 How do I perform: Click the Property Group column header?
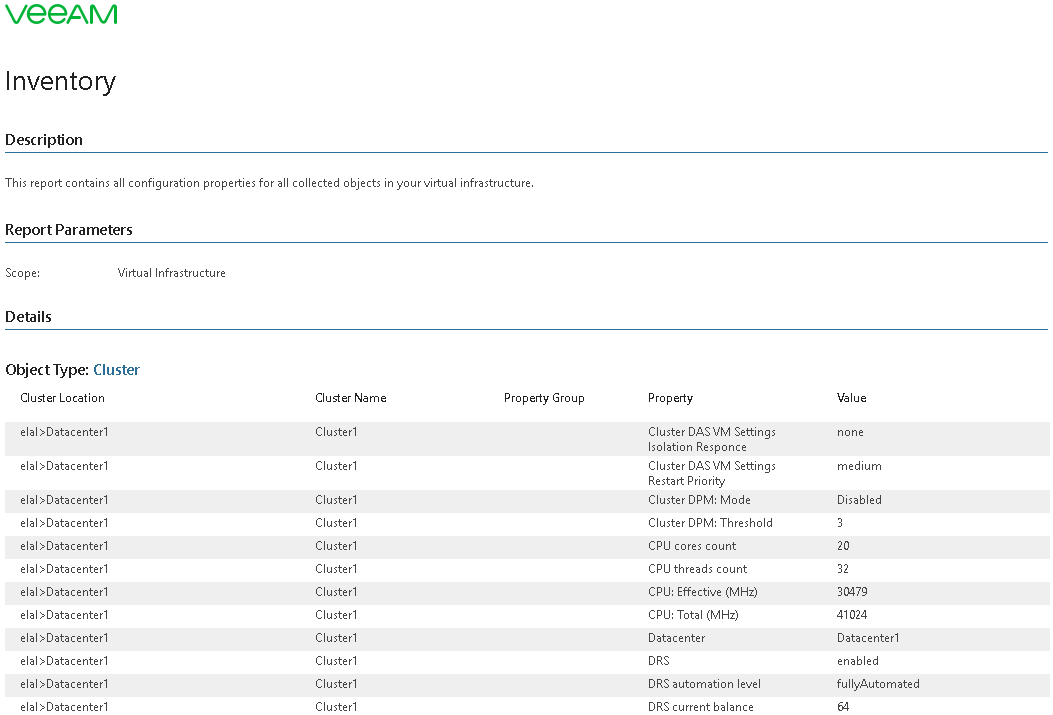pos(544,398)
